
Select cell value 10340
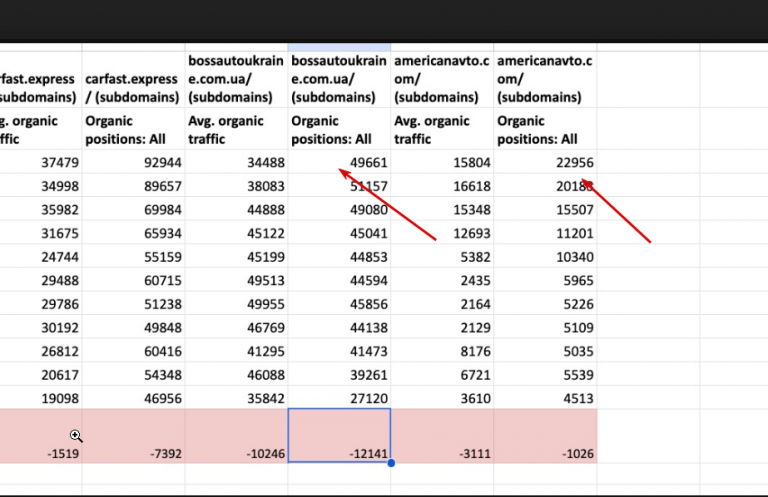click(545, 257)
